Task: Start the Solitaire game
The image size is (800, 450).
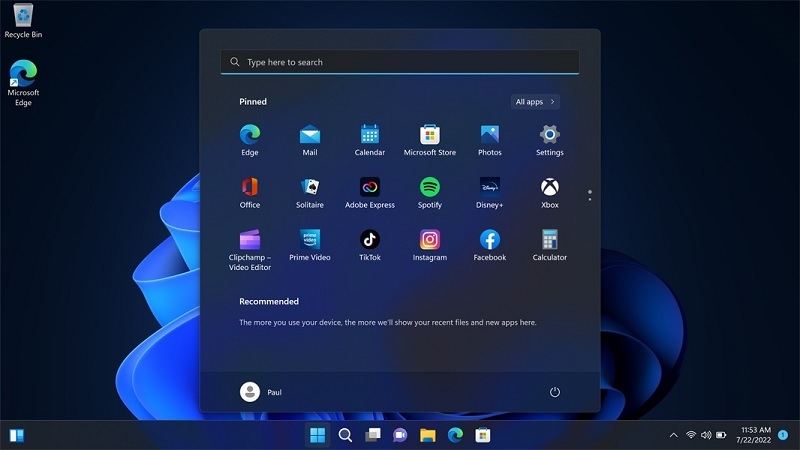Action: click(x=310, y=192)
